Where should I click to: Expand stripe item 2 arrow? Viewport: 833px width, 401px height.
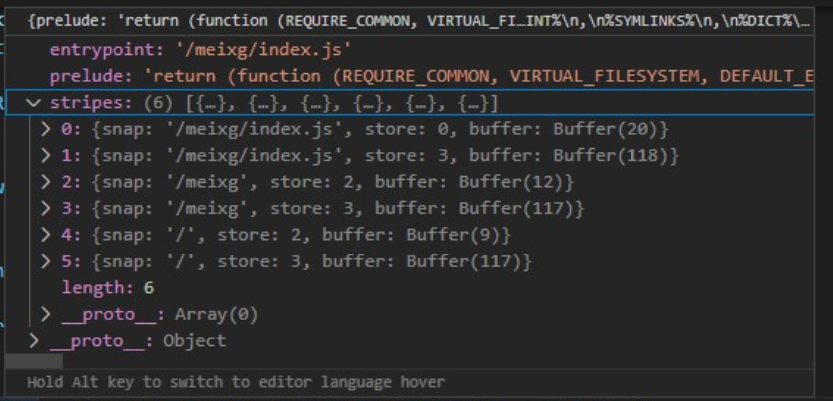point(45,182)
